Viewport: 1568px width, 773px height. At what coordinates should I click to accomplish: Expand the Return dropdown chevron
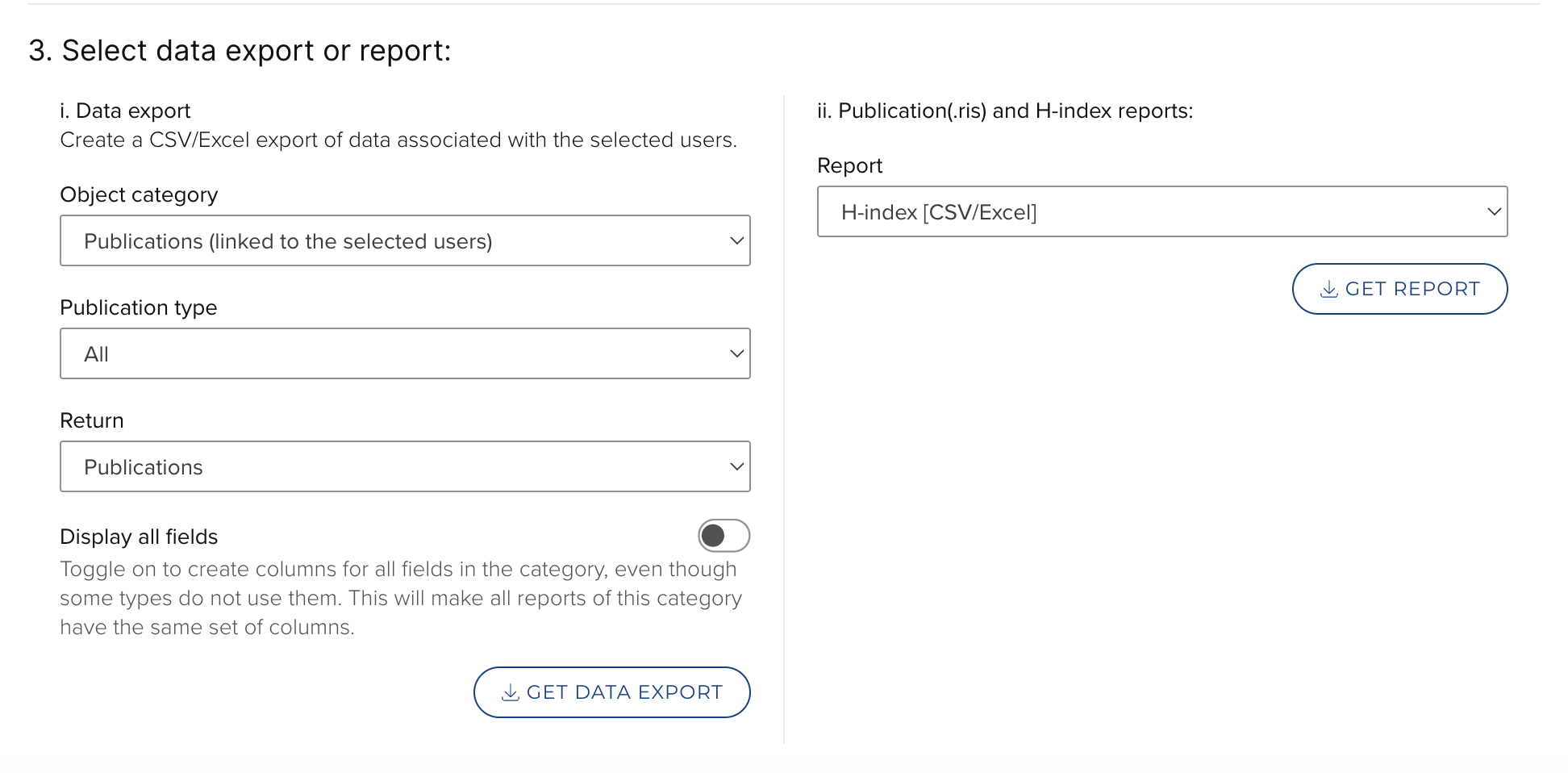pyautogui.click(x=736, y=466)
